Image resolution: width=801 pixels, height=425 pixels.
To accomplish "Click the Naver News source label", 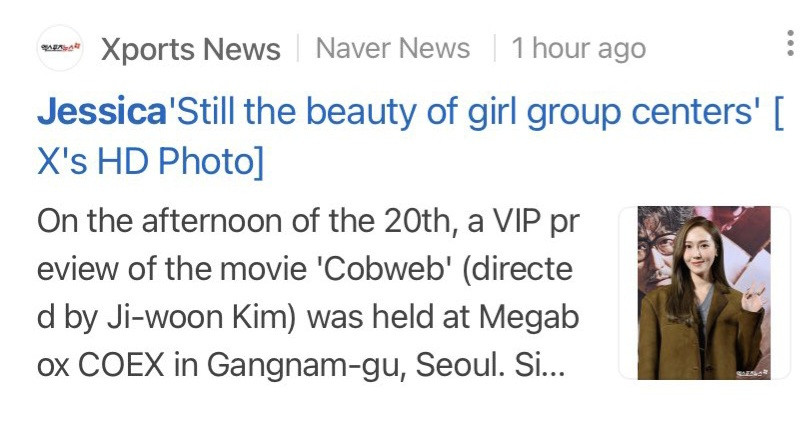I will [393, 49].
